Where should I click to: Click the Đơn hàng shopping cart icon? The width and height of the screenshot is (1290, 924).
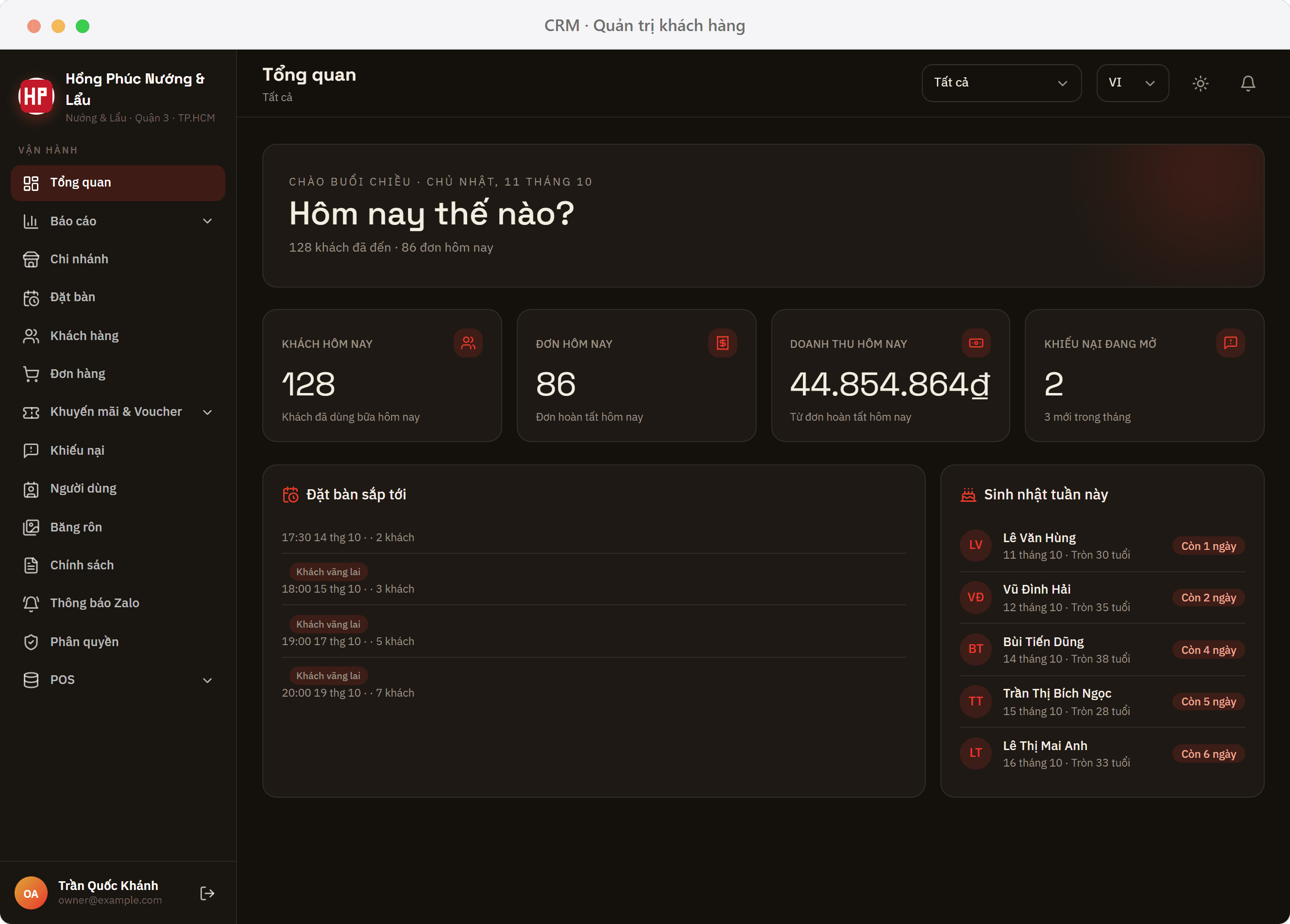[x=31, y=374]
